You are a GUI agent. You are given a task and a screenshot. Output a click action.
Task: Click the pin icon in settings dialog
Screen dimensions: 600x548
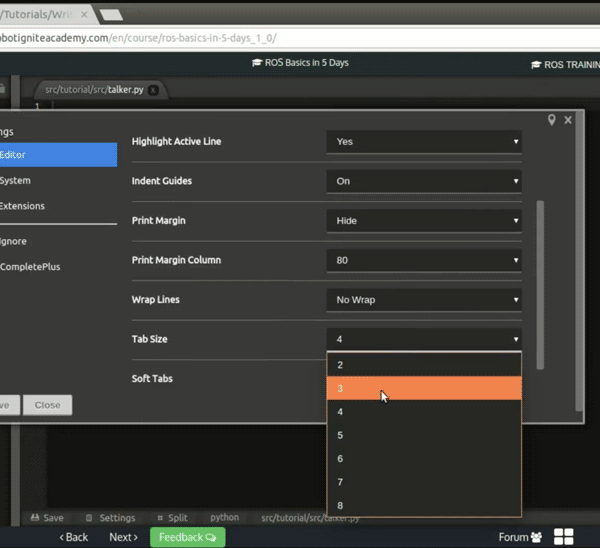click(551, 120)
